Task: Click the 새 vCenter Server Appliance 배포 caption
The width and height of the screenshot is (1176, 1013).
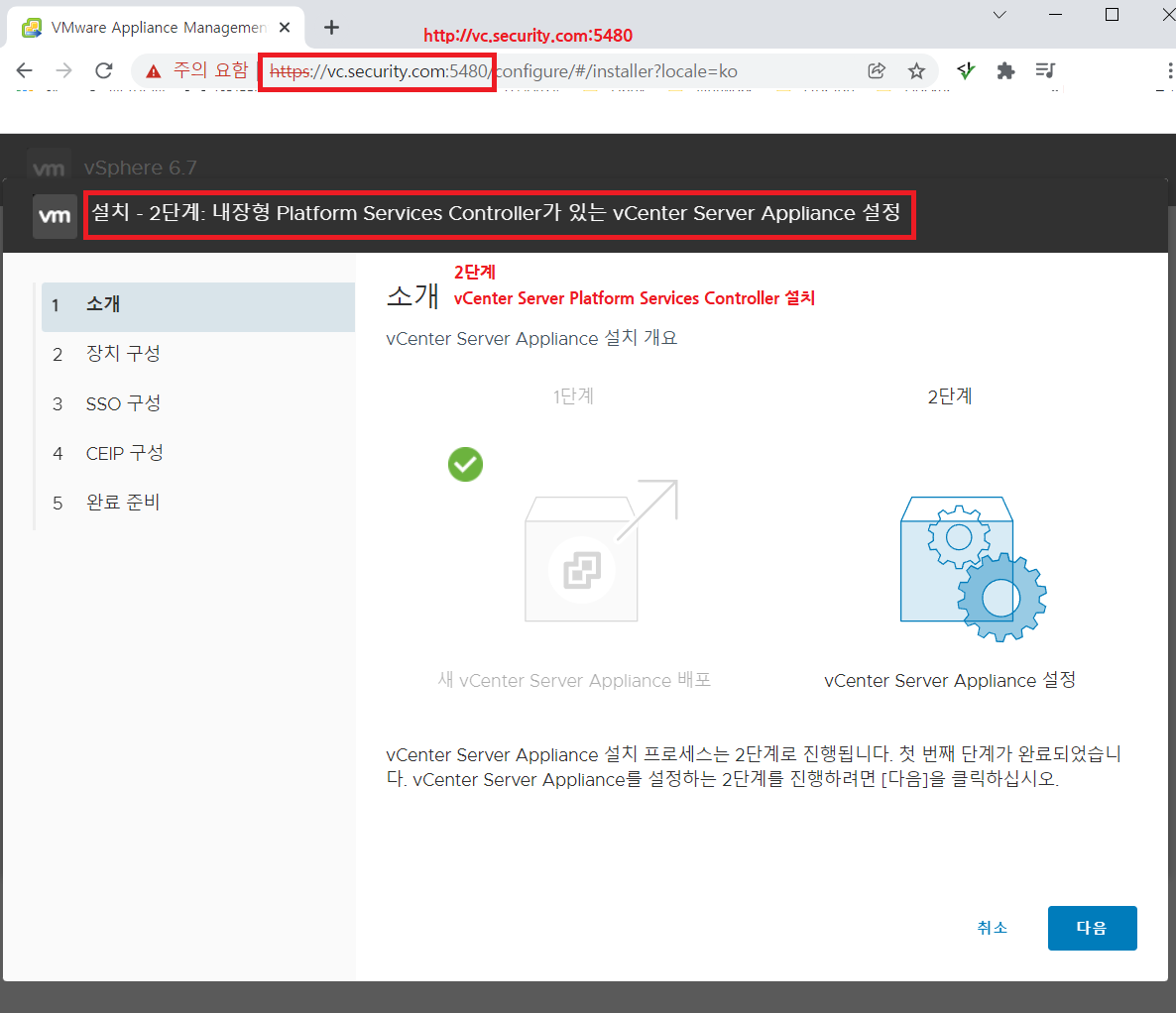Action: (574, 680)
